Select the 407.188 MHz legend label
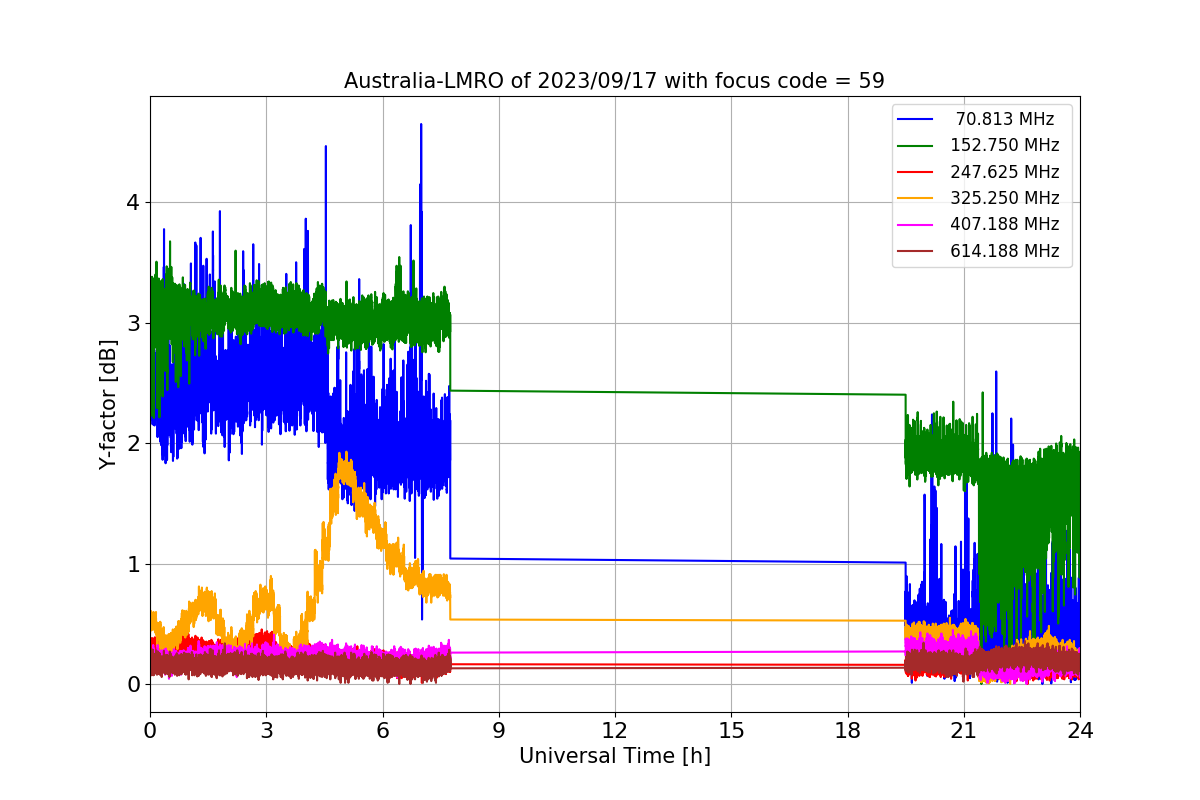The image size is (1200, 800). [1005, 224]
